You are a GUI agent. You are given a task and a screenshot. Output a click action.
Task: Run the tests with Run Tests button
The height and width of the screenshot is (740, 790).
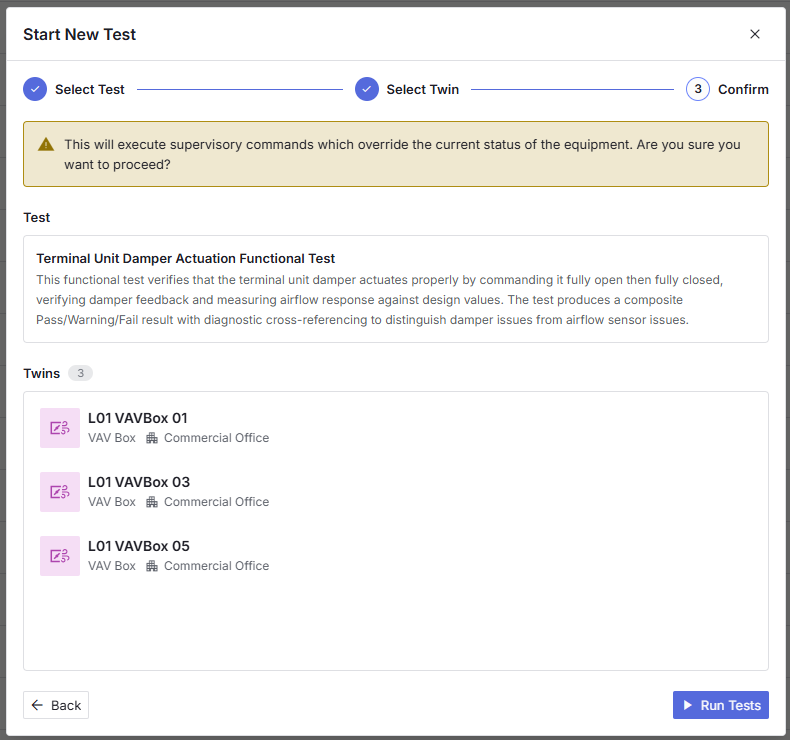(x=720, y=705)
